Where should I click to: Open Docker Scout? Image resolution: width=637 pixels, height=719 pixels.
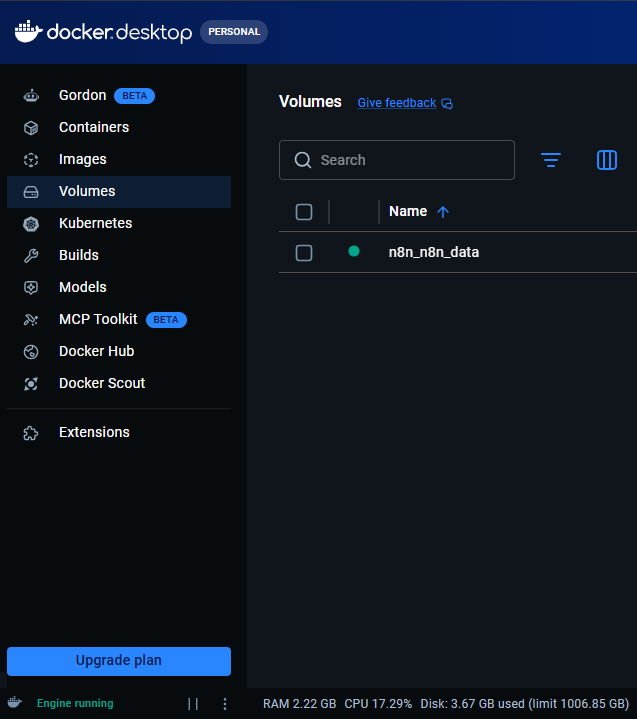pos(119,383)
